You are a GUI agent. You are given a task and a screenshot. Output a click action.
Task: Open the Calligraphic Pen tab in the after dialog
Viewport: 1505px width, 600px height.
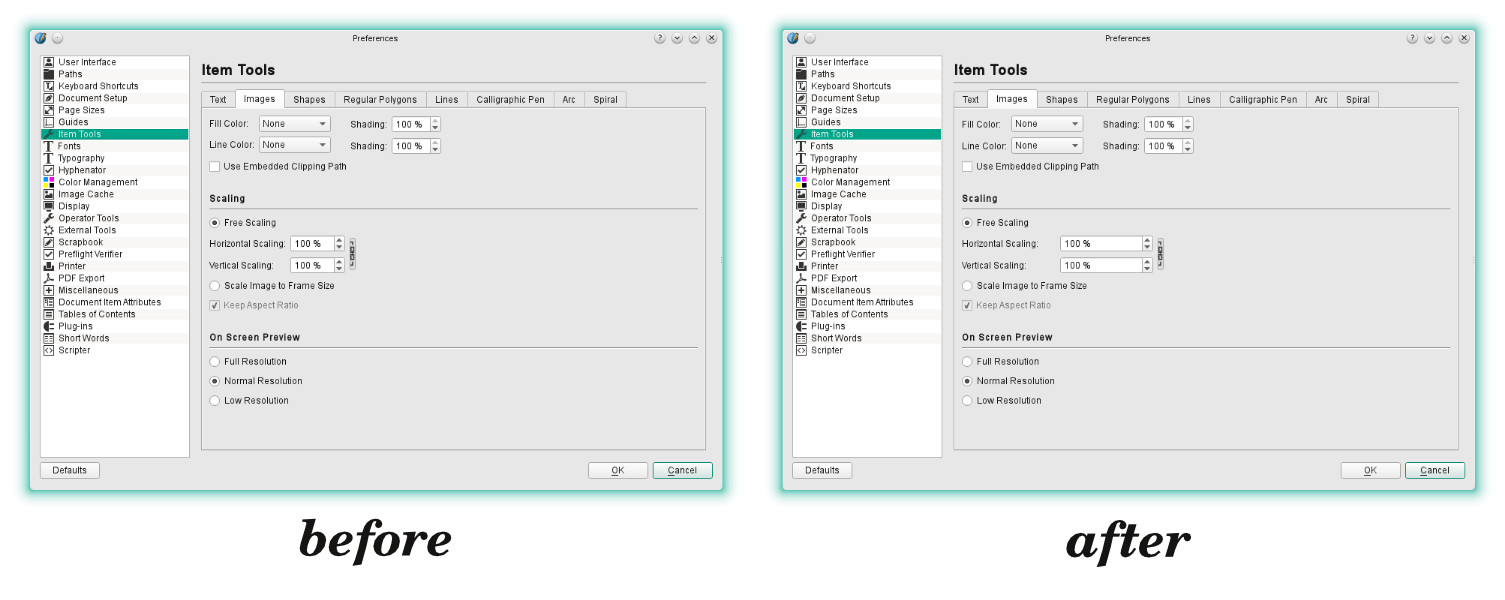click(x=1262, y=100)
